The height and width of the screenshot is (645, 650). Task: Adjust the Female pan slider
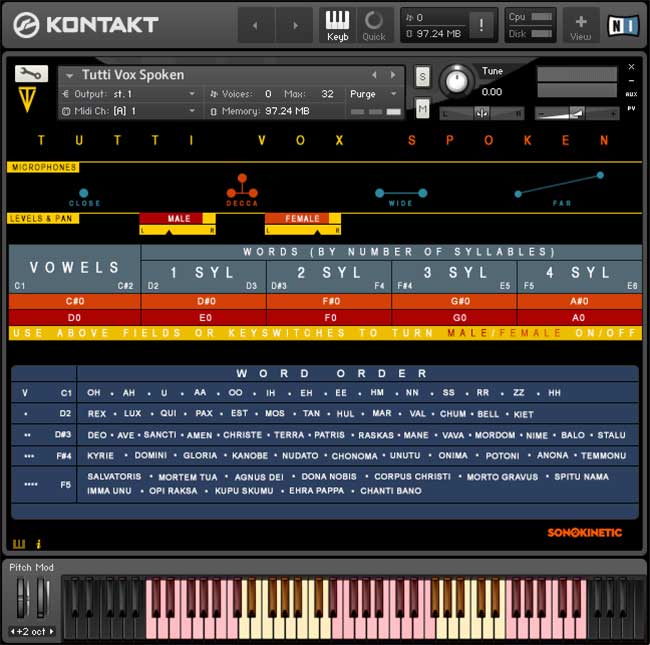click(x=303, y=230)
